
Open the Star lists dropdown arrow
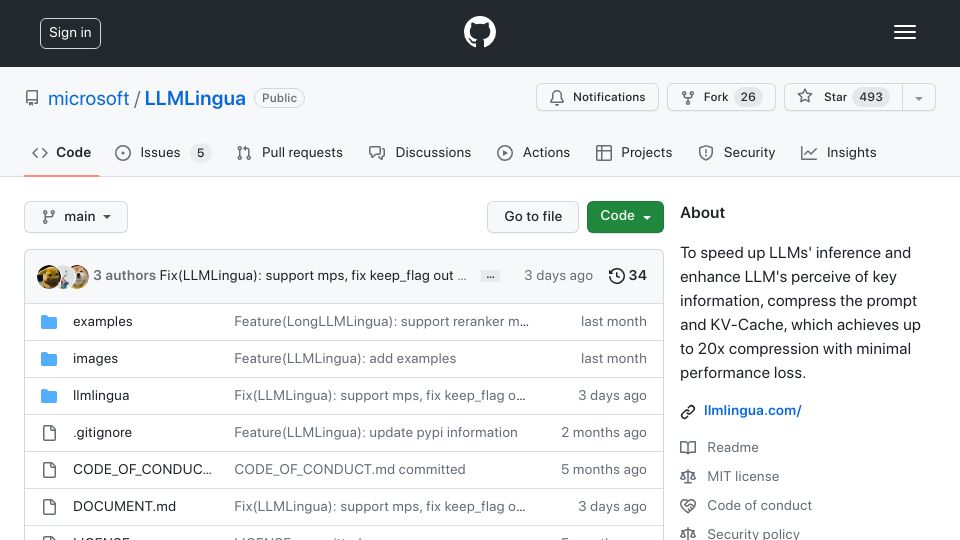(919, 97)
